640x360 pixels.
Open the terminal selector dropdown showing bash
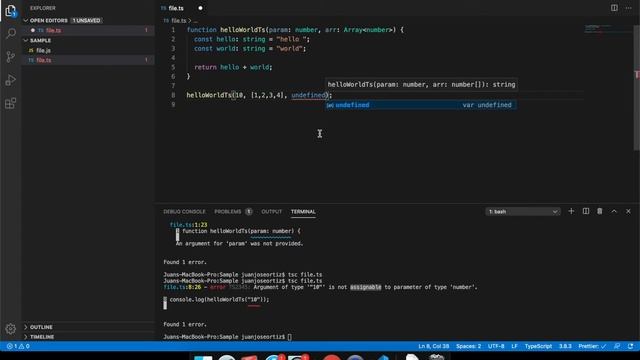(x=522, y=211)
